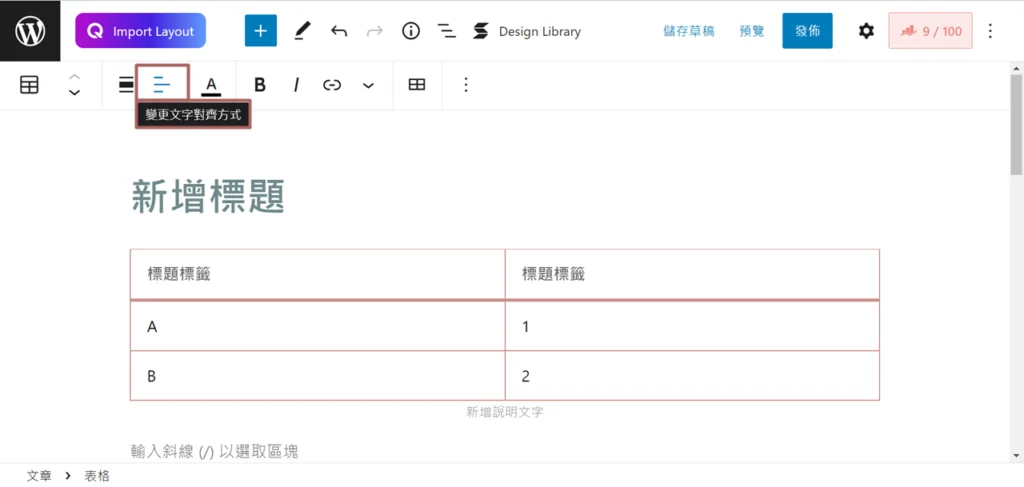Open the block inserter plus button
The width and height of the screenshot is (1024, 487).
(261, 31)
